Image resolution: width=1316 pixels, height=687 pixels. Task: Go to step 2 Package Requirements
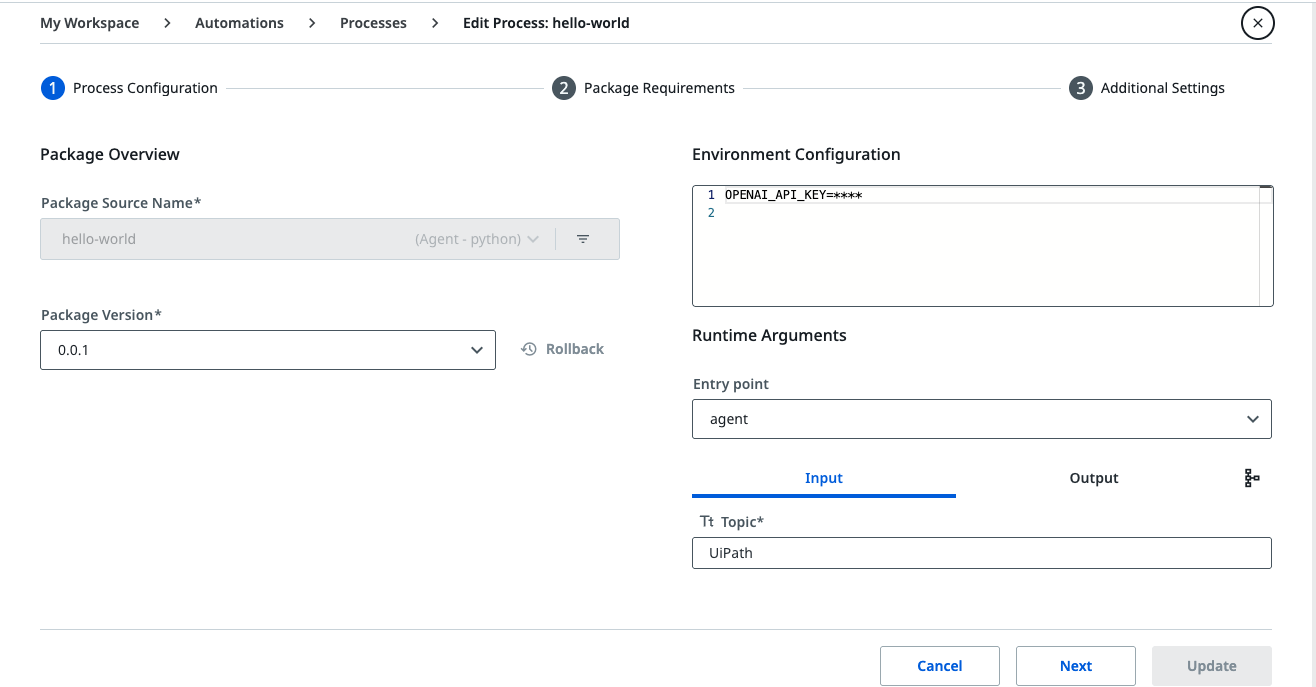[x=643, y=88]
